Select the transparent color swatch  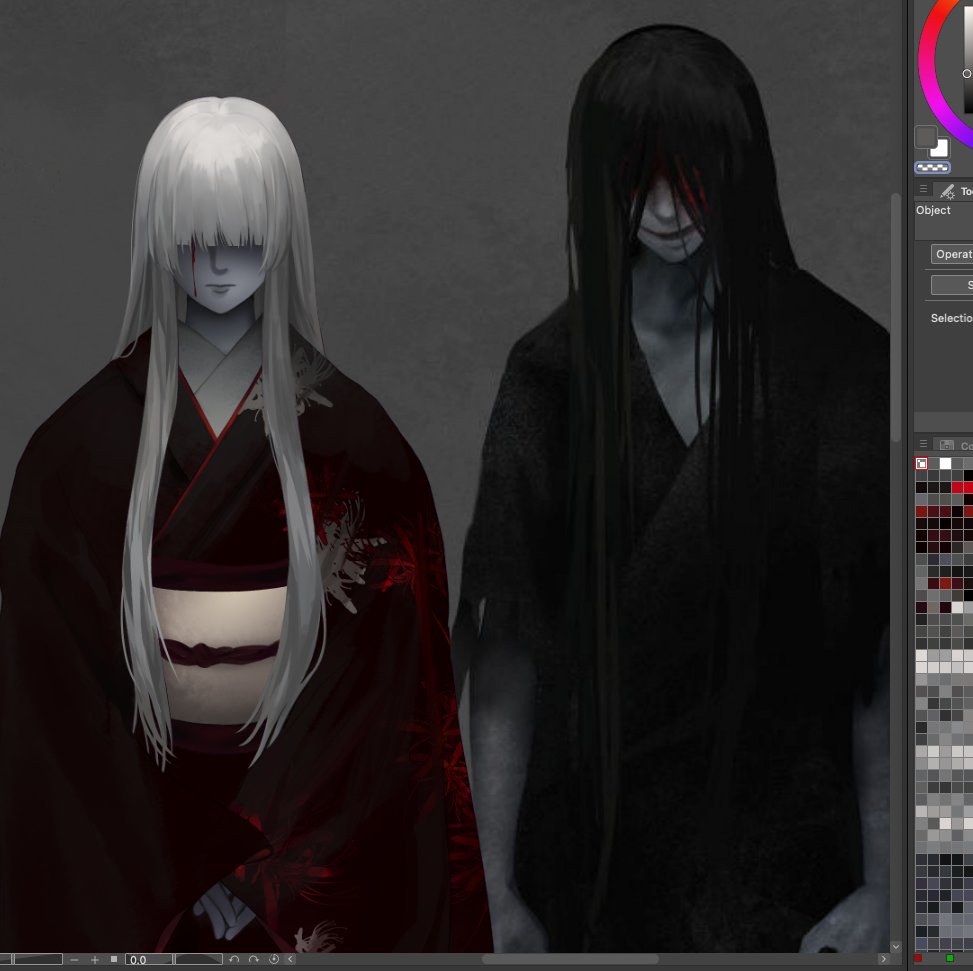[x=932, y=168]
